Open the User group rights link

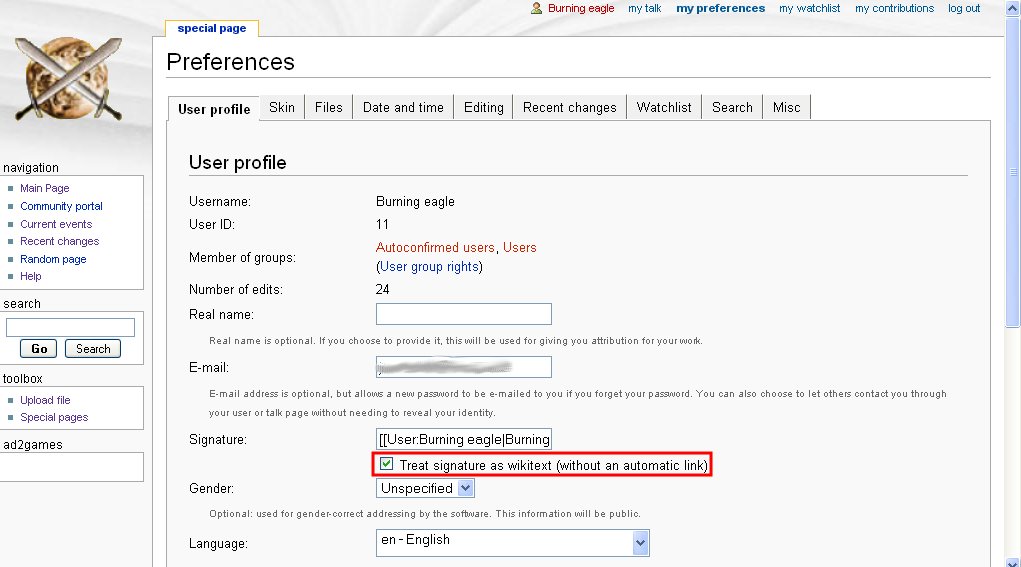(430, 267)
